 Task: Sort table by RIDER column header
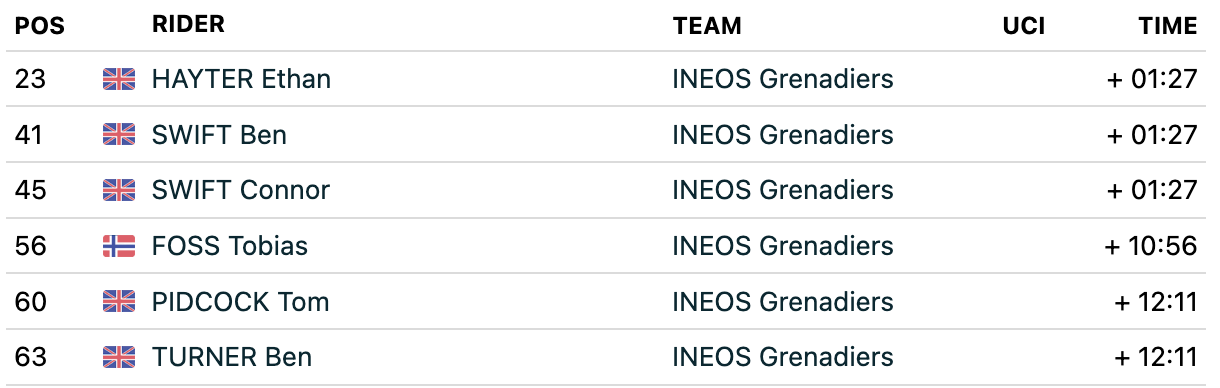(x=188, y=25)
